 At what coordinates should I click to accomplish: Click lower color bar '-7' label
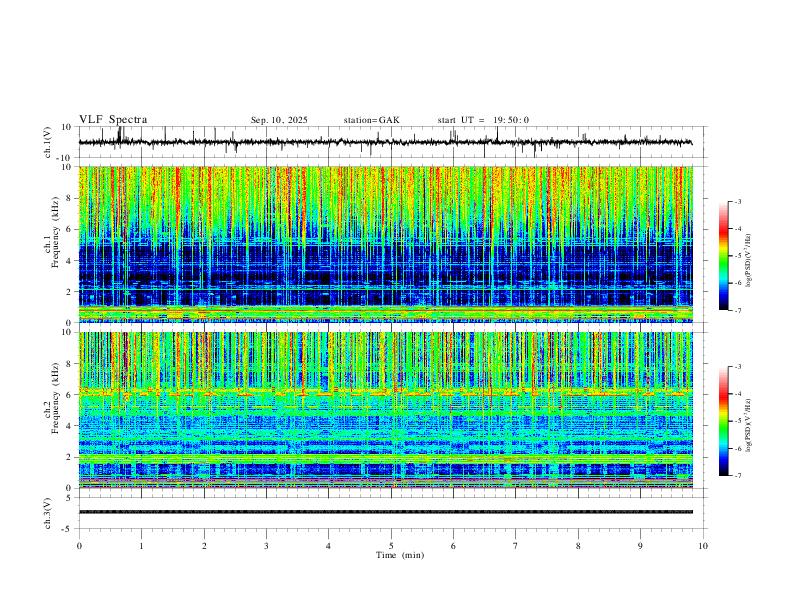[737, 475]
